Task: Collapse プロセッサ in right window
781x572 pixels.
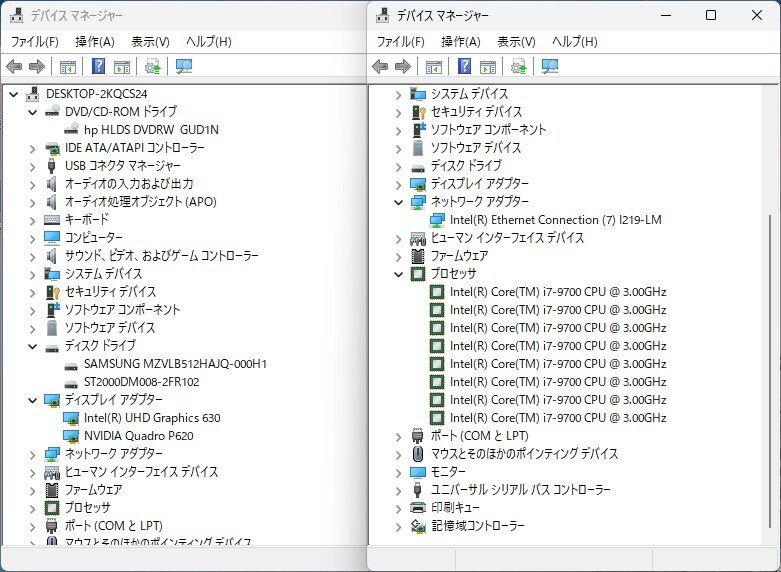Action: pyautogui.click(x=398, y=274)
